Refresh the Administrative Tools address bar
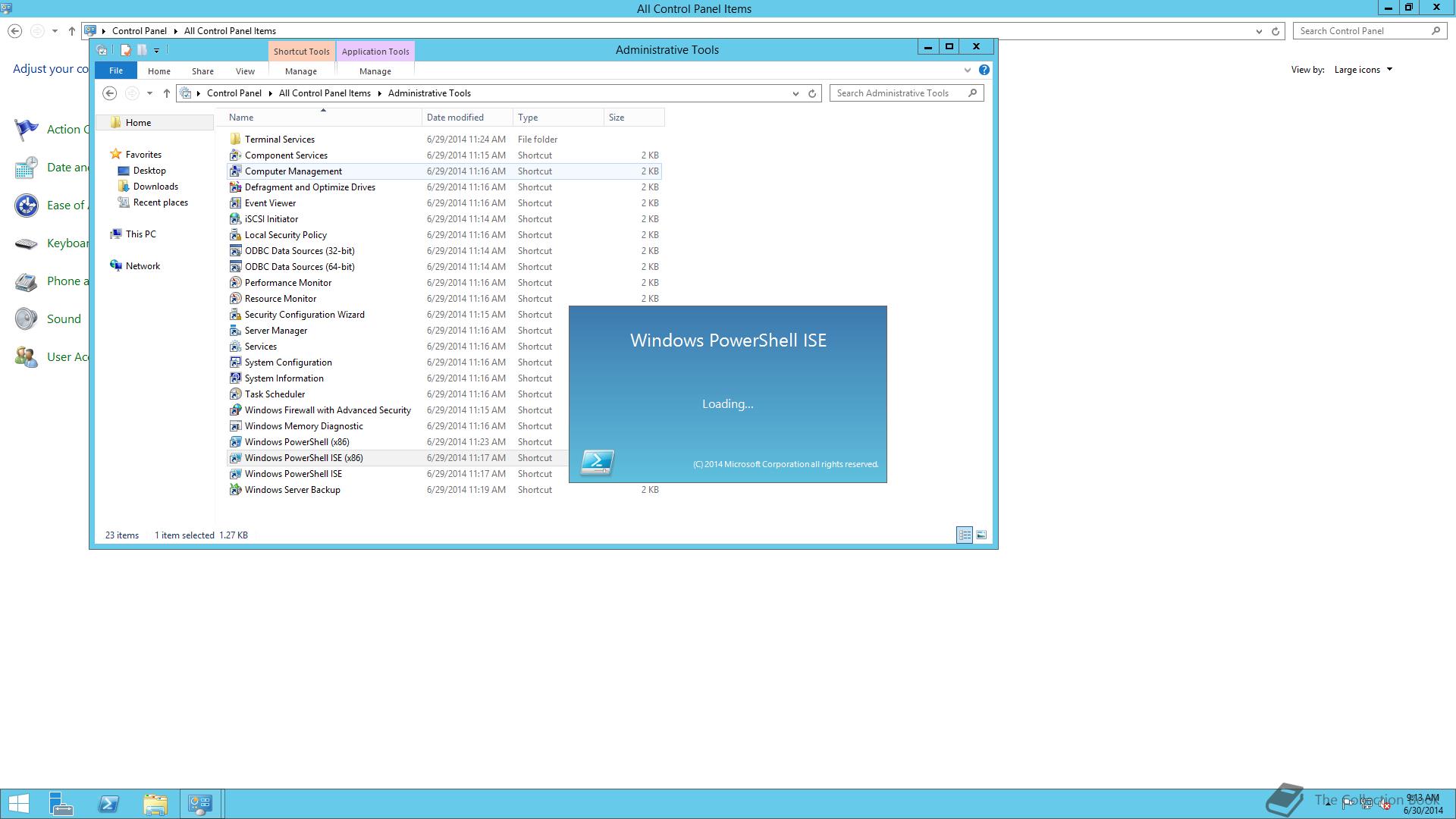Viewport: 1456px width, 819px height. (812, 93)
